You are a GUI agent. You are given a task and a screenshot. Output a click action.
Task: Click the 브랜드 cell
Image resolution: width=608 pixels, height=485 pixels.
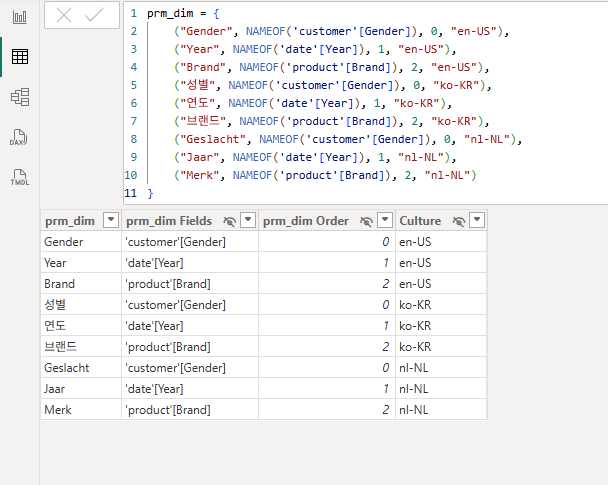tap(81, 347)
